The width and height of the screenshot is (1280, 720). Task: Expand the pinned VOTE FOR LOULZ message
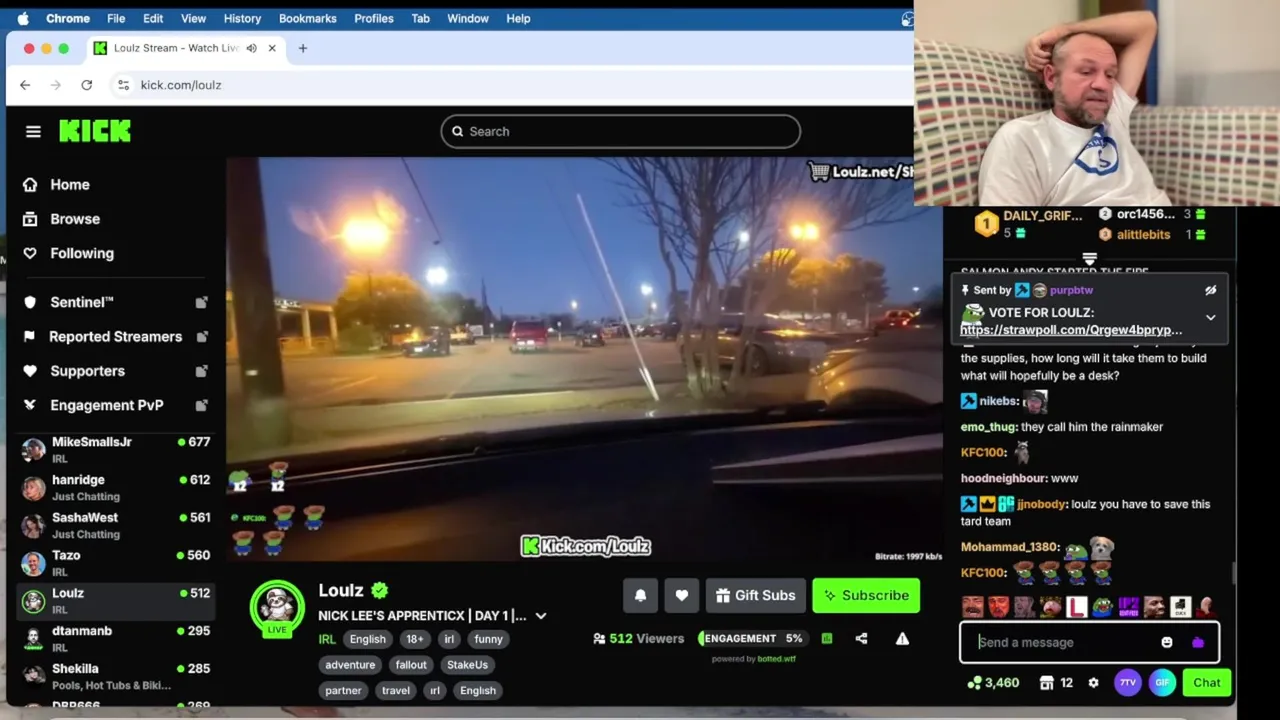pyautogui.click(x=1210, y=318)
